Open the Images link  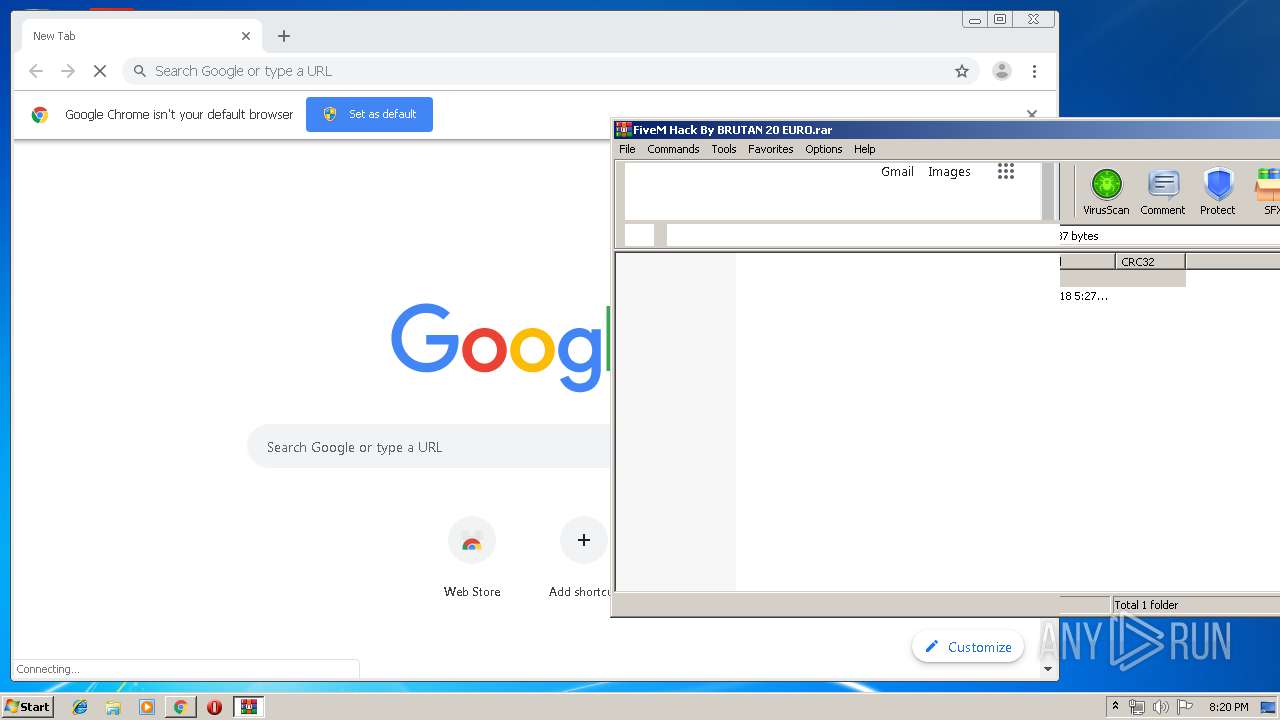[949, 172]
